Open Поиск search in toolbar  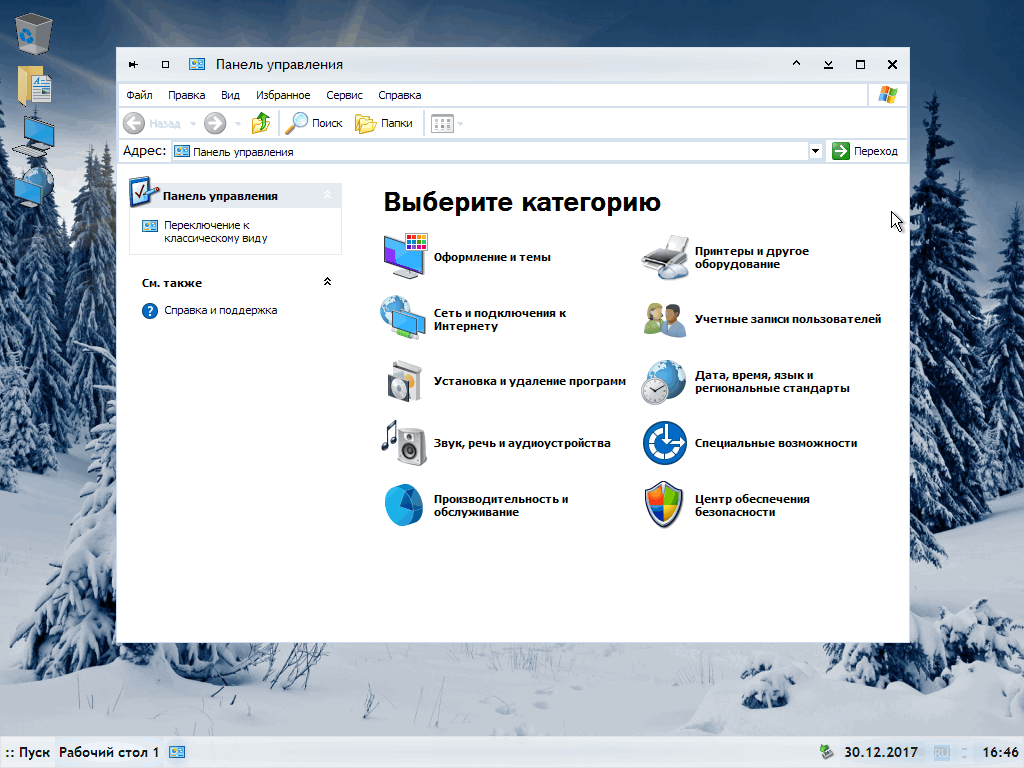(x=314, y=123)
